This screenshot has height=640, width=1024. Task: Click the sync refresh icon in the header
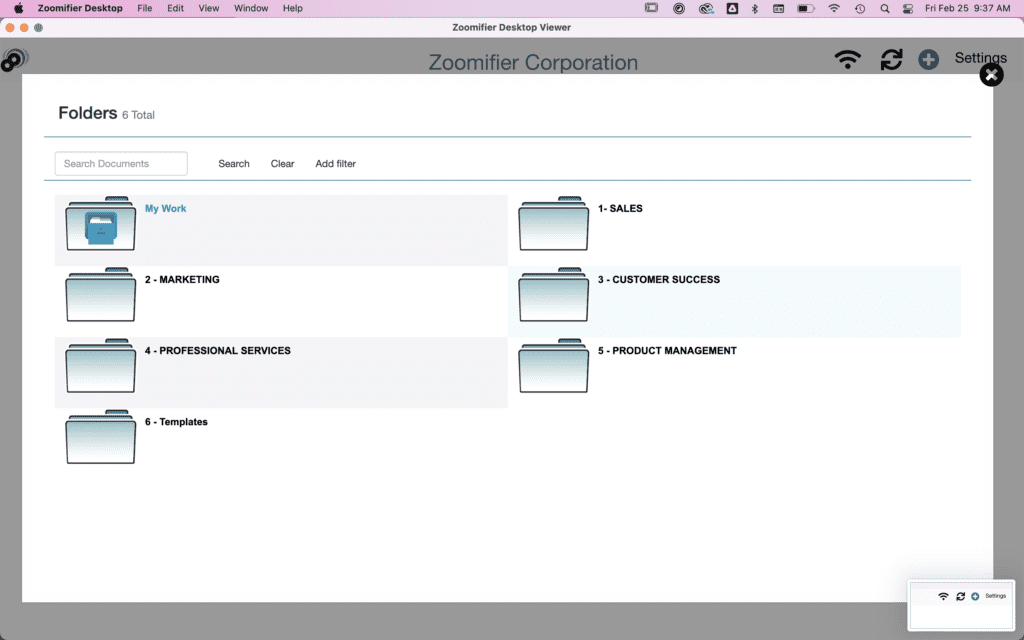coord(891,59)
